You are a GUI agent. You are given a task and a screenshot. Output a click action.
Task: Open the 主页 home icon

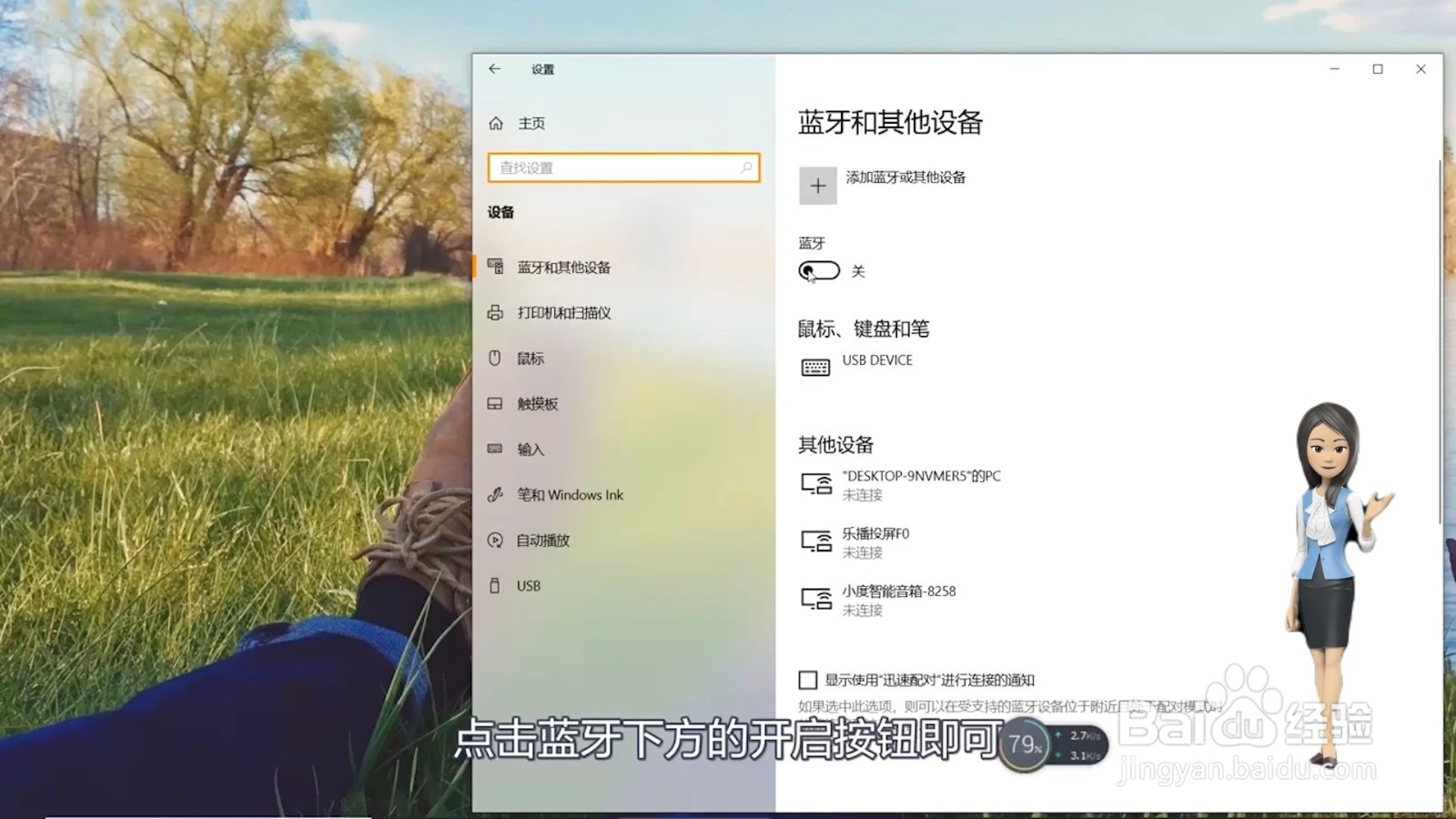tap(496, 123)
